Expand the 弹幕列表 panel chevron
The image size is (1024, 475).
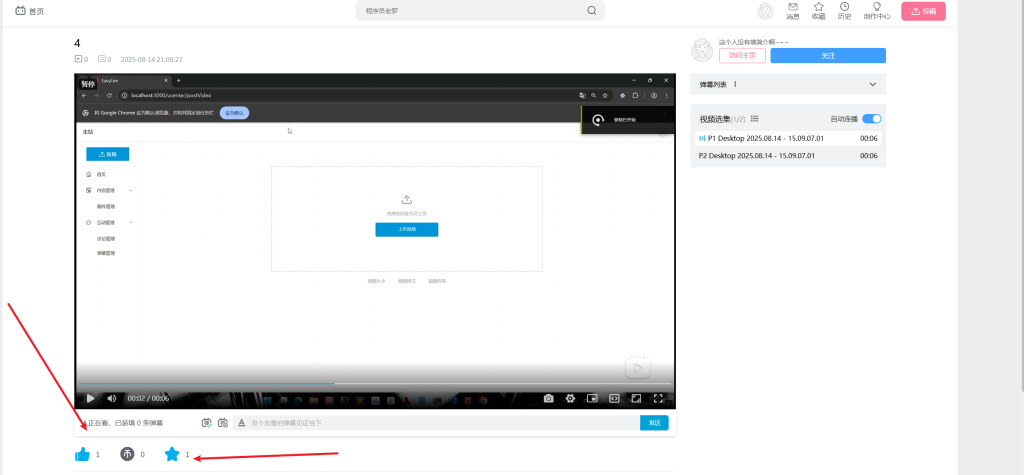pos(873,85)
